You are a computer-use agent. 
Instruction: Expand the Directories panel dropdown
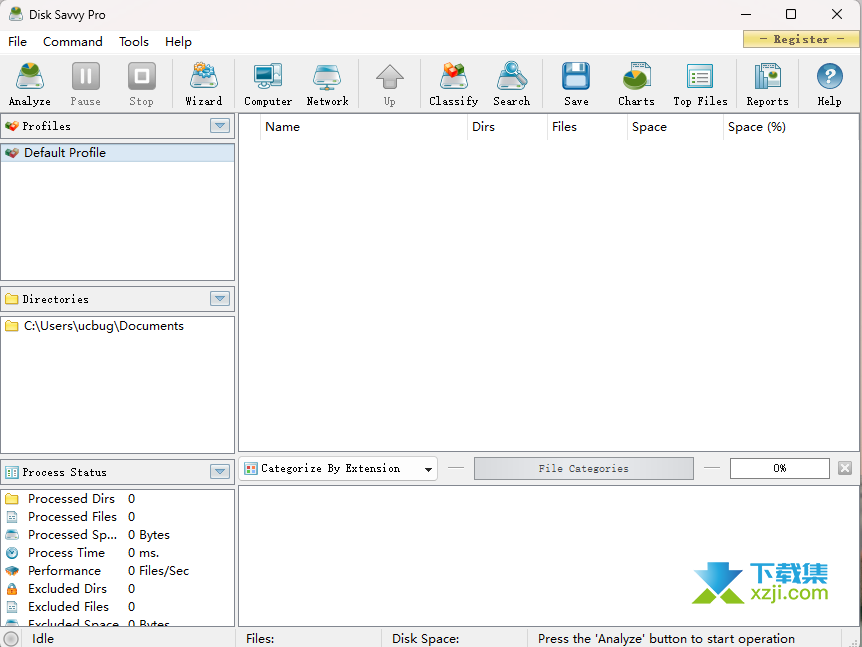220,298
